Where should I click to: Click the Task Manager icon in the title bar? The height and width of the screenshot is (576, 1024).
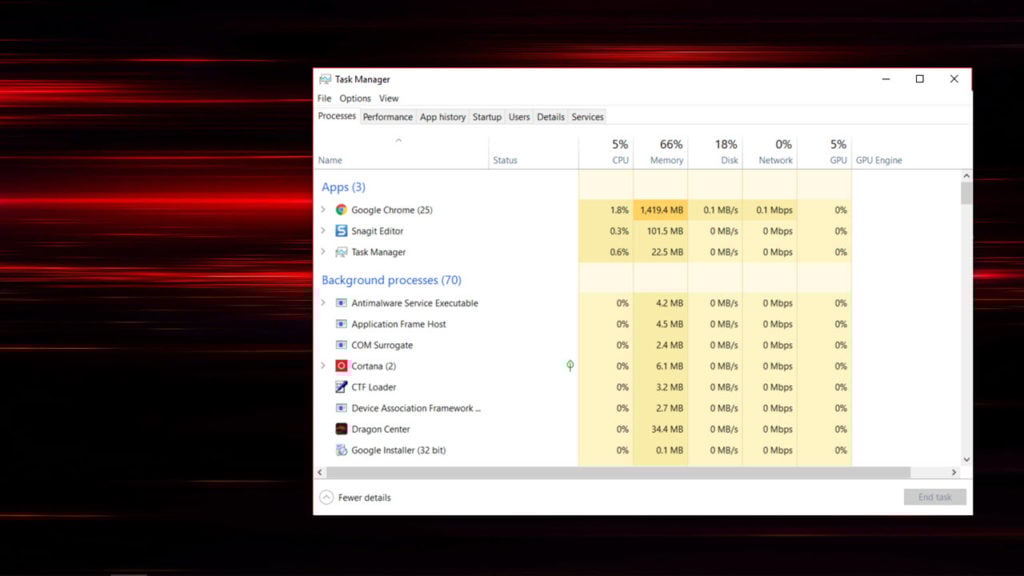tap(324, 78)
